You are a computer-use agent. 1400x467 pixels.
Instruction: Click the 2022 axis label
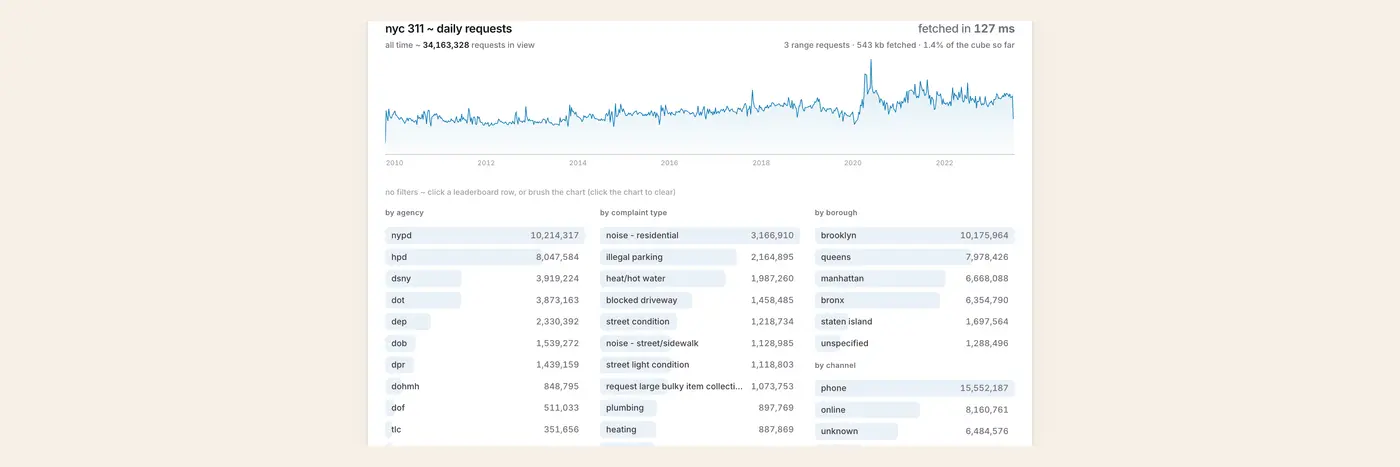(944, 163)
